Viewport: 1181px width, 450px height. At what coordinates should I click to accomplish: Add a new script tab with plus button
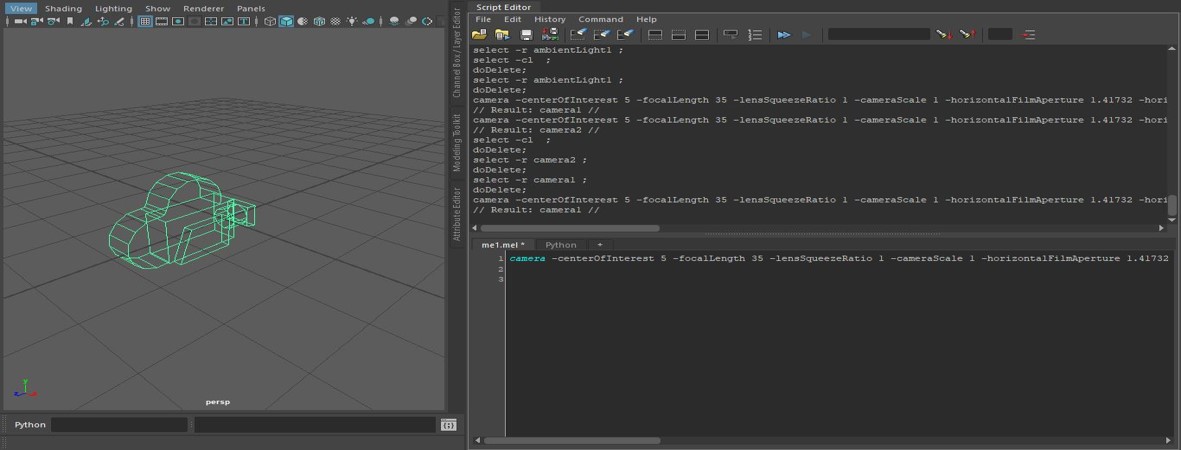click(x=600, y=244)
